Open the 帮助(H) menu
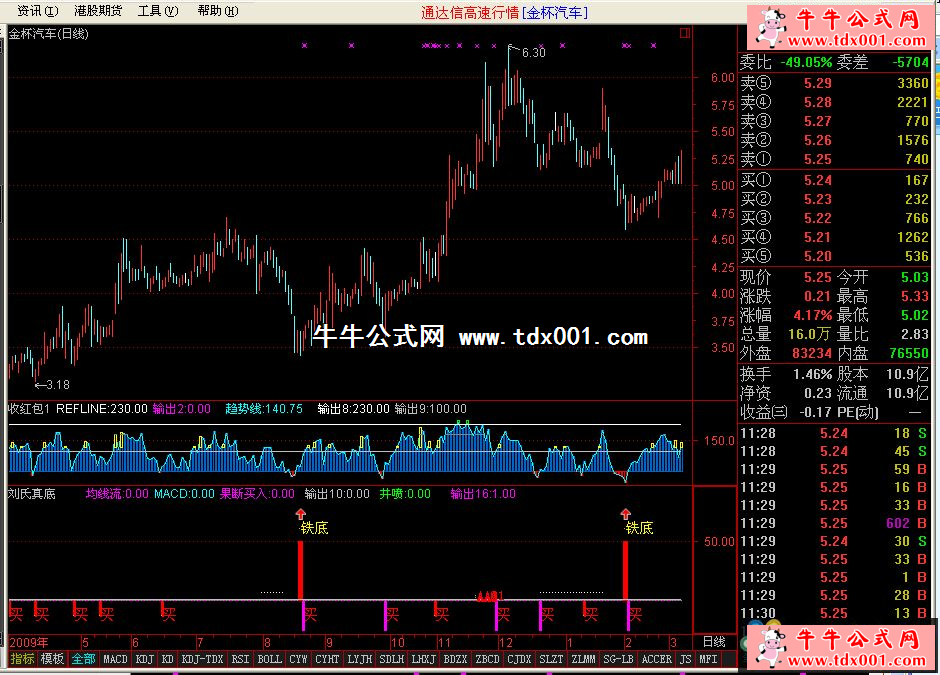The width and height of the screenshot is (940, 675). tap(218, 11)
